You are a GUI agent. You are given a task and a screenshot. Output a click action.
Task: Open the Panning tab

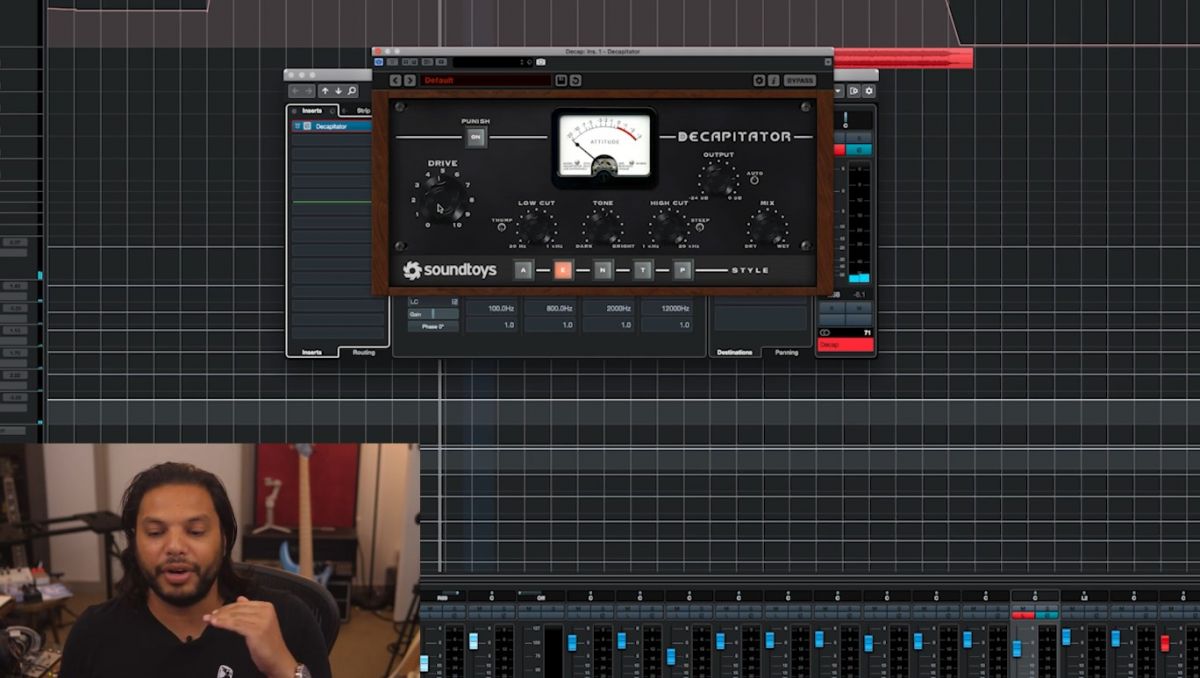pyautogui.click(x=785, y=352)
